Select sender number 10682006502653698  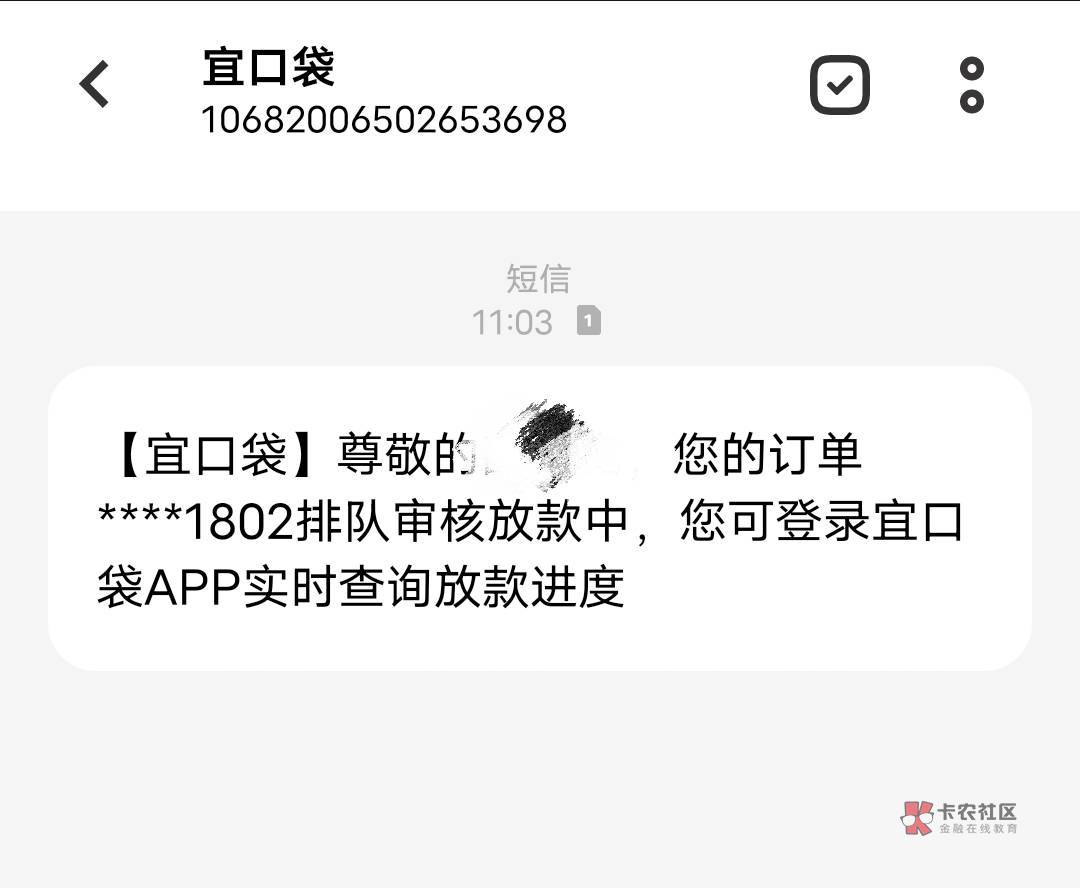point(384,119)
